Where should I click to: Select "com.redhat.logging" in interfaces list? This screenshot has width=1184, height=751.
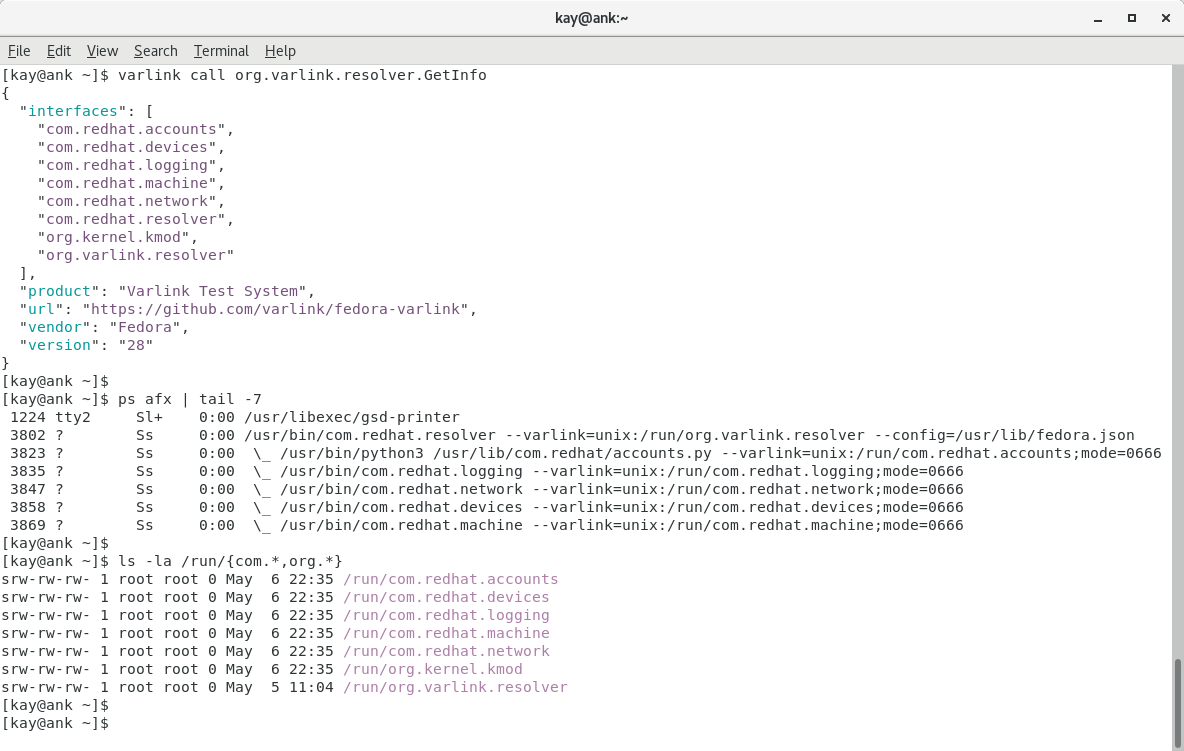pos(127,165)
